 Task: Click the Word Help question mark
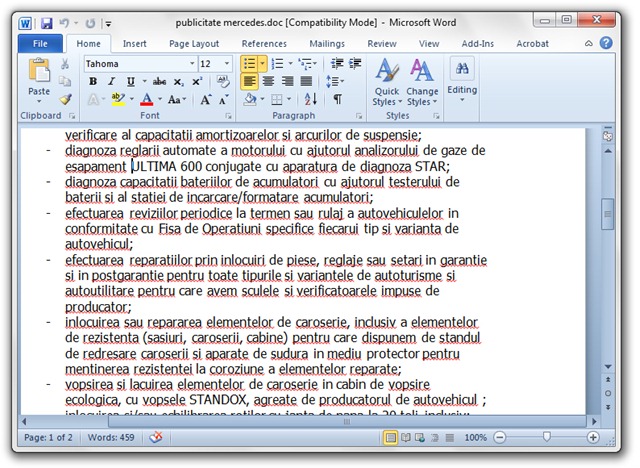point(606,43)
